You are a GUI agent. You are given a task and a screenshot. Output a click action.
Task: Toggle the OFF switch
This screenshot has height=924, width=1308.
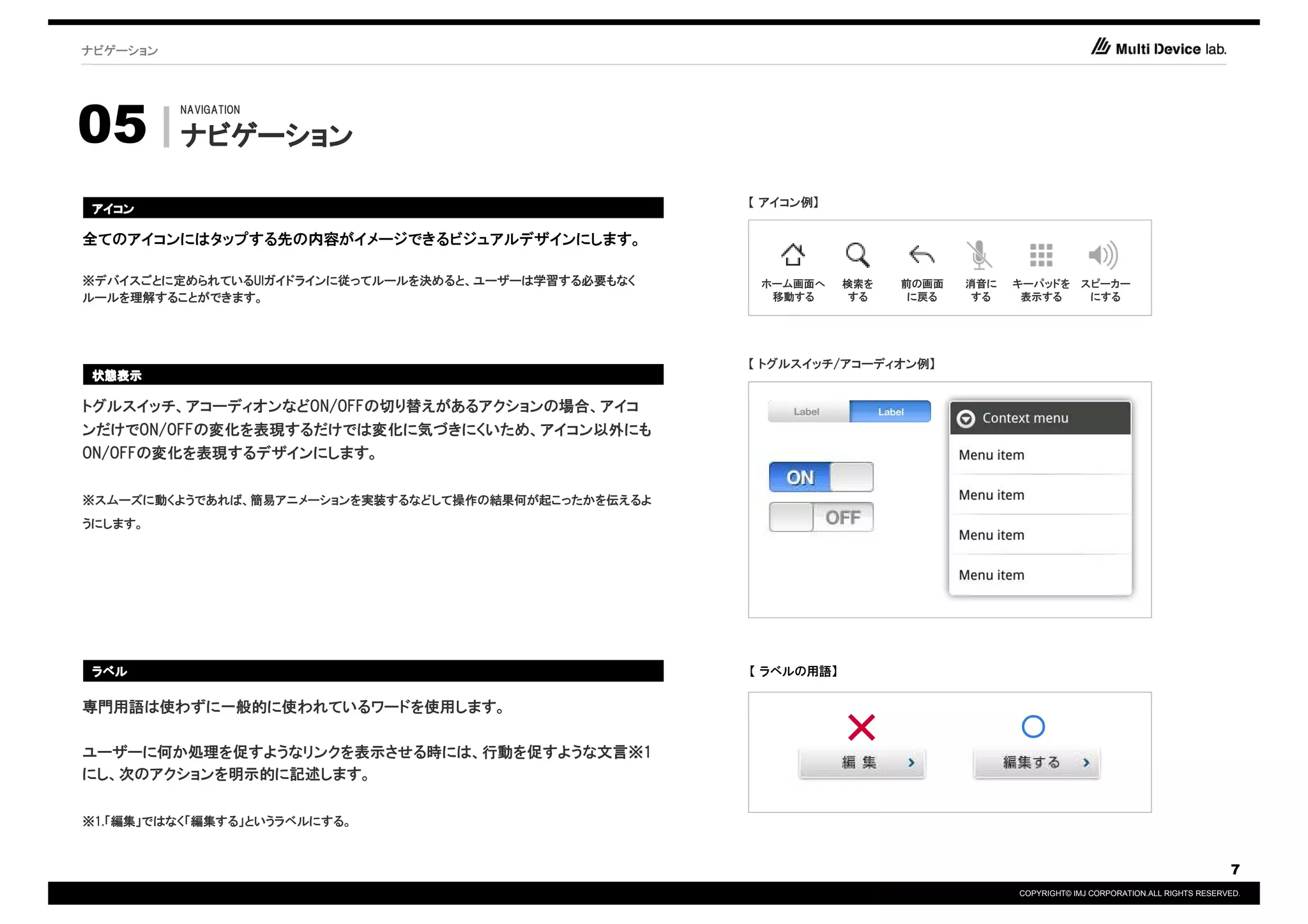[821, 517]
